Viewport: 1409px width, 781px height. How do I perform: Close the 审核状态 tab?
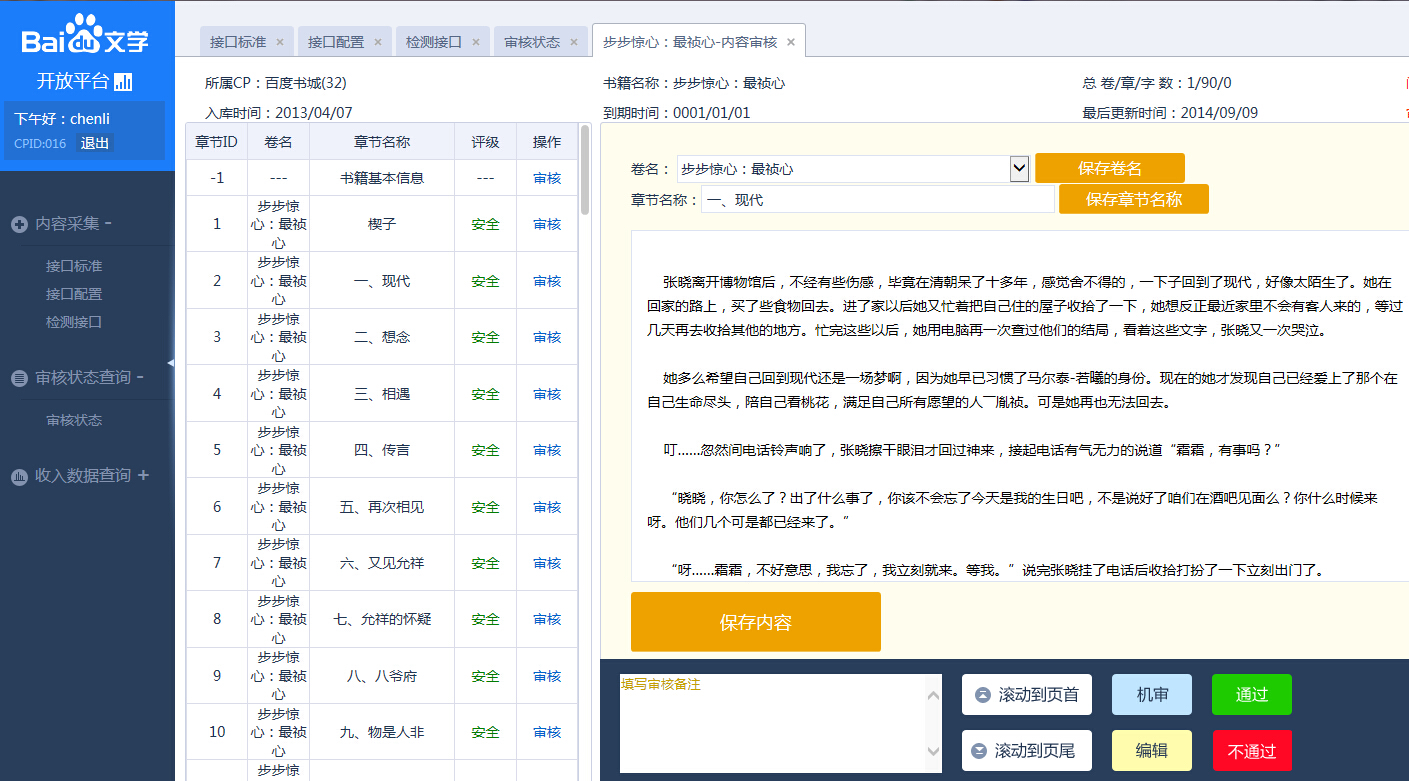pyautogui.click(x=574, y=42)
